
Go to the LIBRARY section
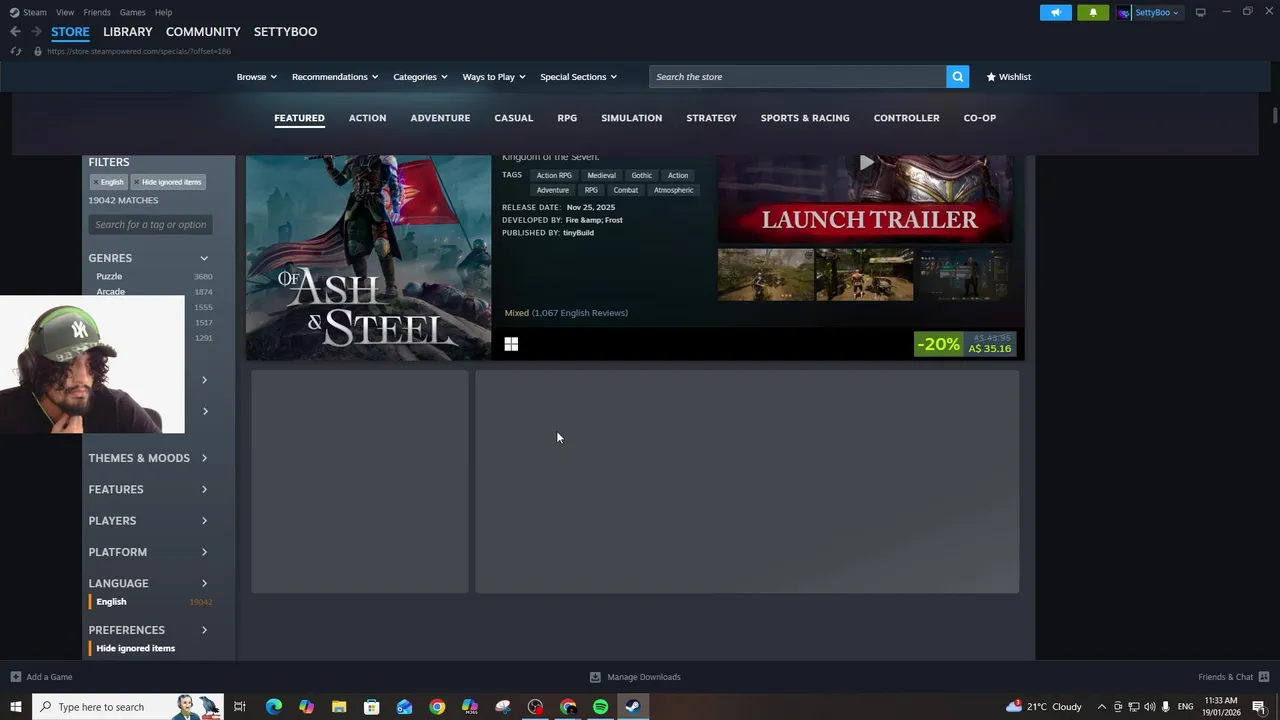click(128, 32)
